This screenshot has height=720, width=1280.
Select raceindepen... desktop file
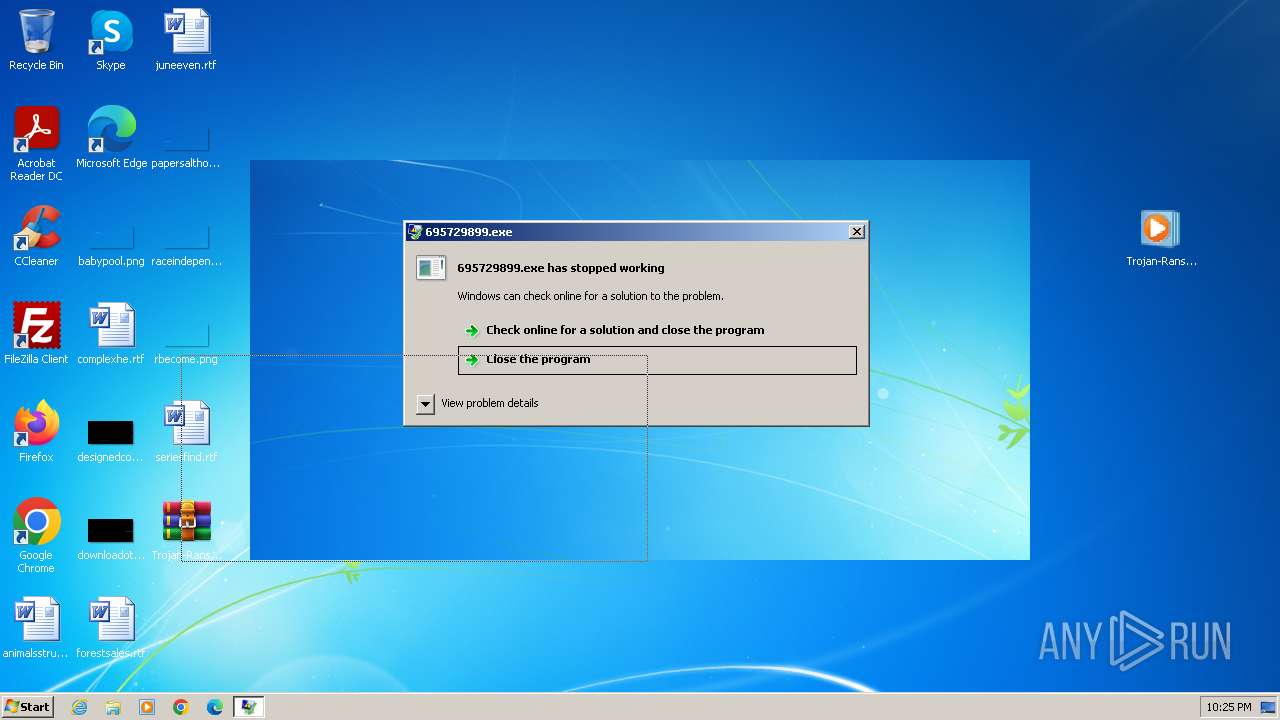click(186, 244)
